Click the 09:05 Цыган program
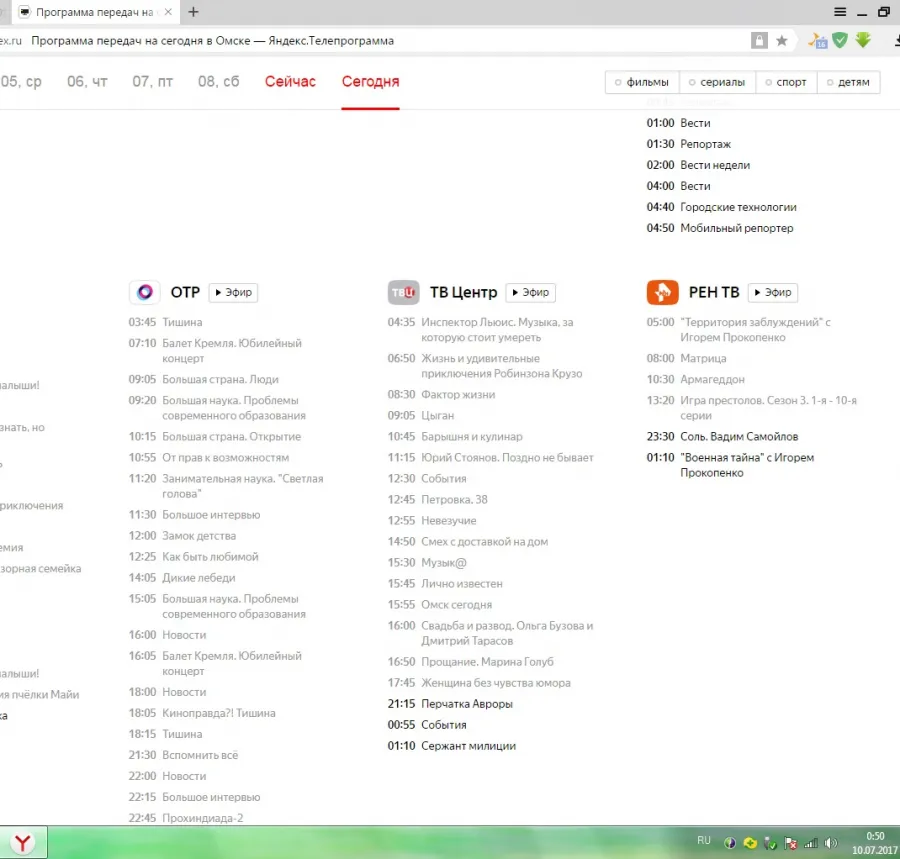900x859 pixels. 421,415
